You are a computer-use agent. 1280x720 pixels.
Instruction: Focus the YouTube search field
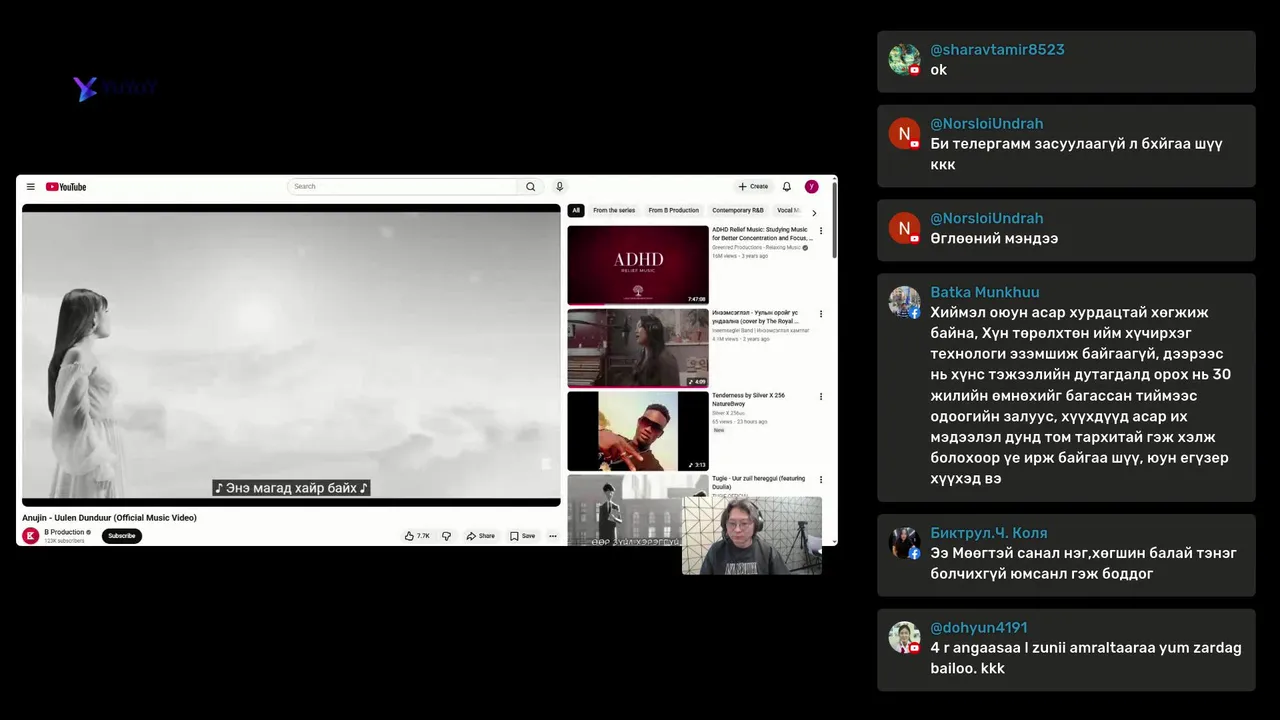tap(402, 187)
